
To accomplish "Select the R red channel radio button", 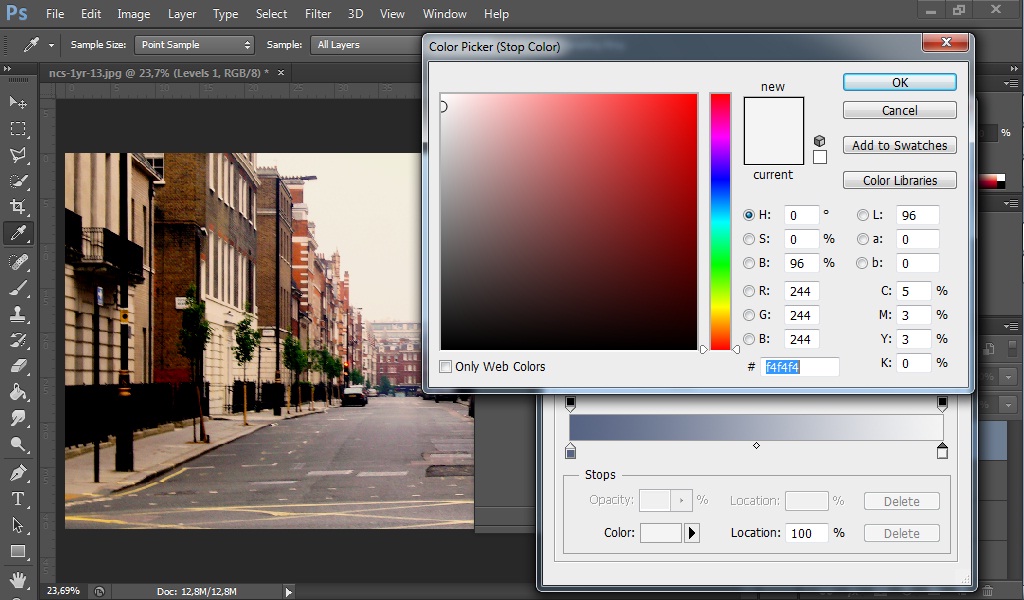I will (749, 291).
